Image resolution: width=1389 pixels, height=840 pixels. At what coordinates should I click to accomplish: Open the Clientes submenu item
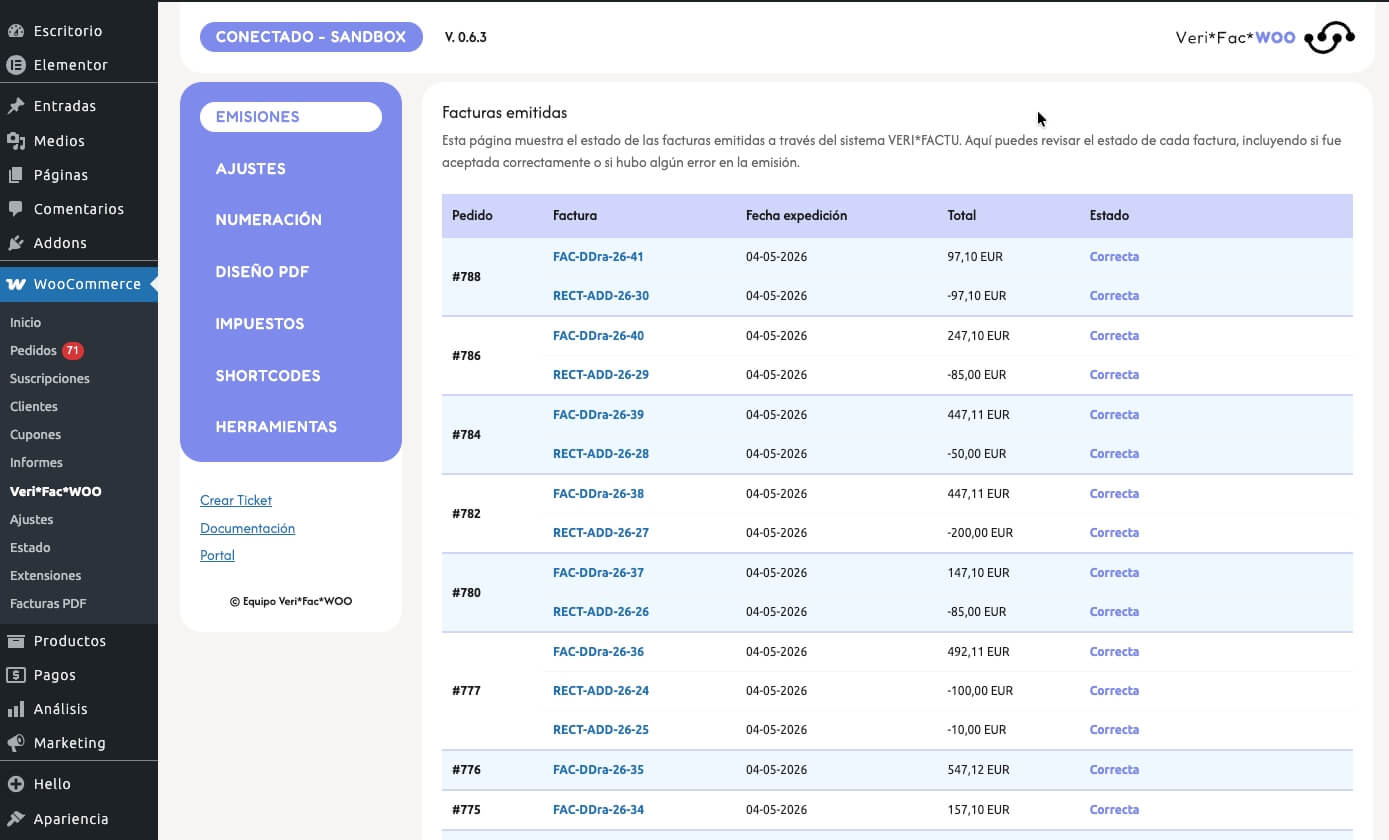(34, 407)
